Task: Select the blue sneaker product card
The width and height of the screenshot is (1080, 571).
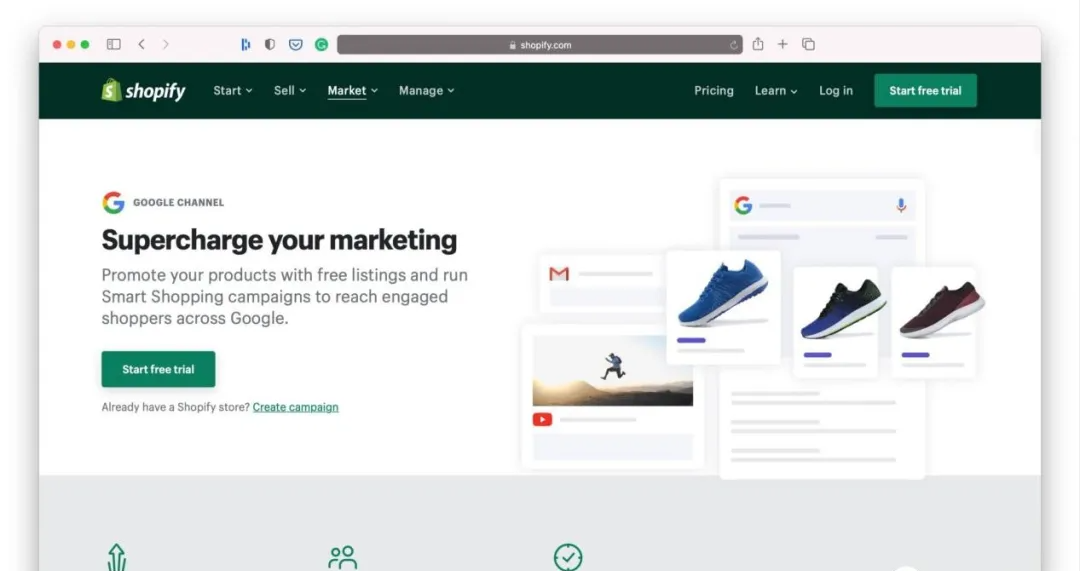Action: click(723, 307)
